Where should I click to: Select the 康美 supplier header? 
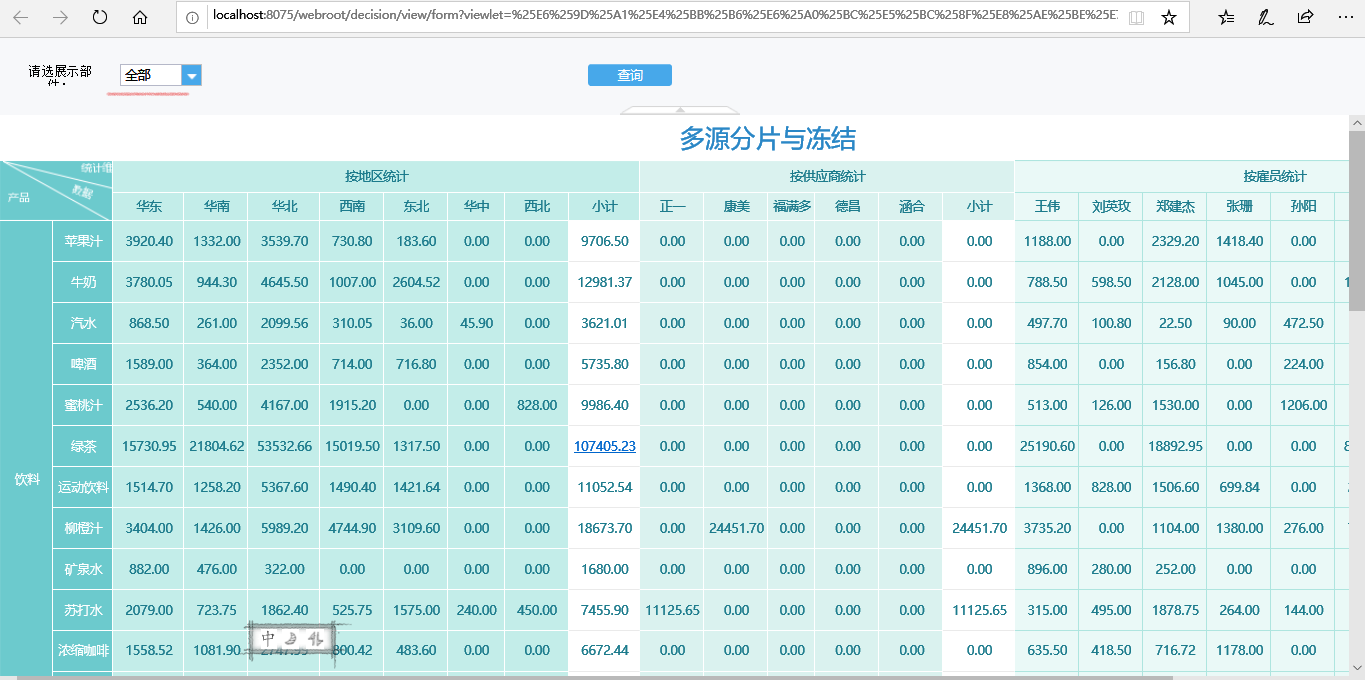click(x=736, y=206)
